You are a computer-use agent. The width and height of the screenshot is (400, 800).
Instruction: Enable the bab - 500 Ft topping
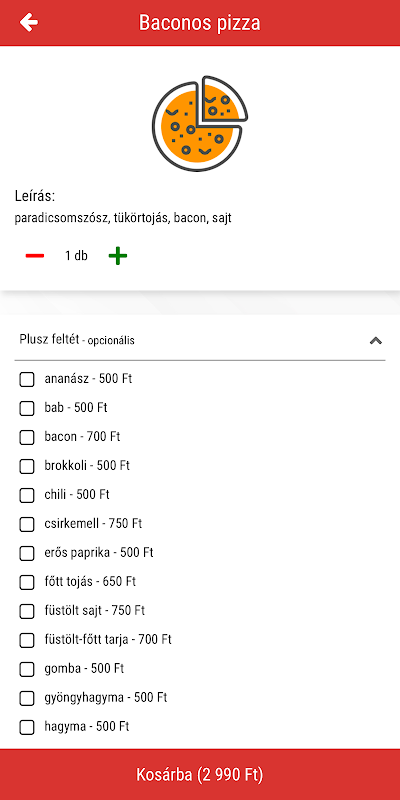(x=27, y=408)
